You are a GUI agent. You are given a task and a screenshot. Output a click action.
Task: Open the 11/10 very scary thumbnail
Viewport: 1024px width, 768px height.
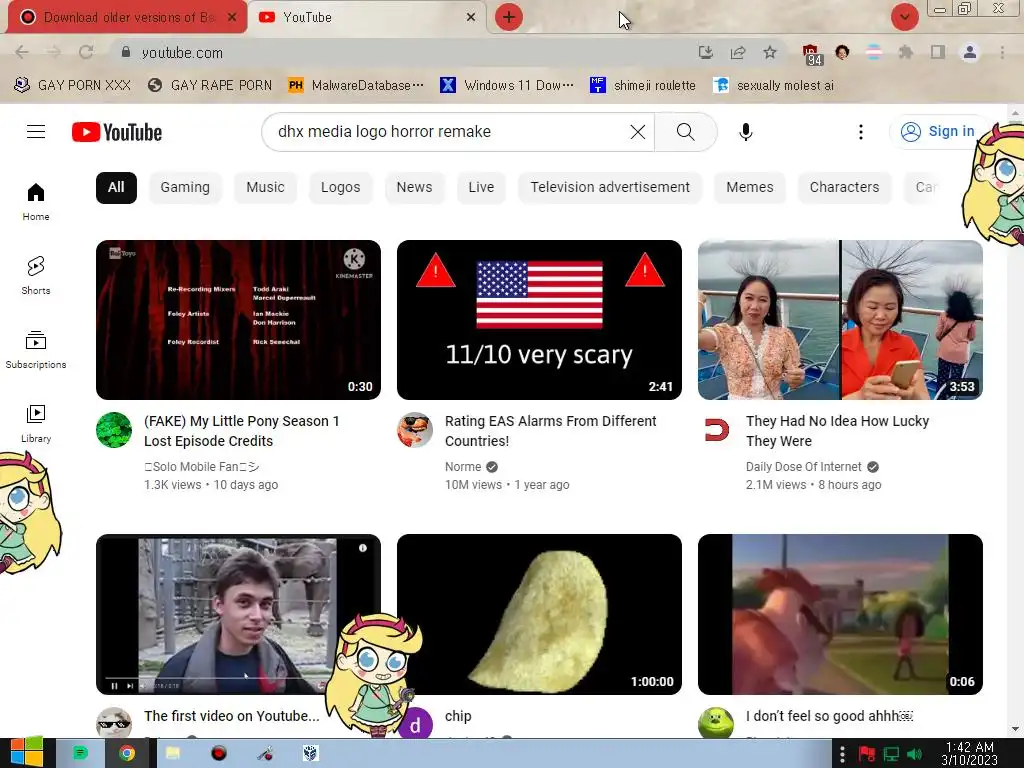[x=539, y=320]
